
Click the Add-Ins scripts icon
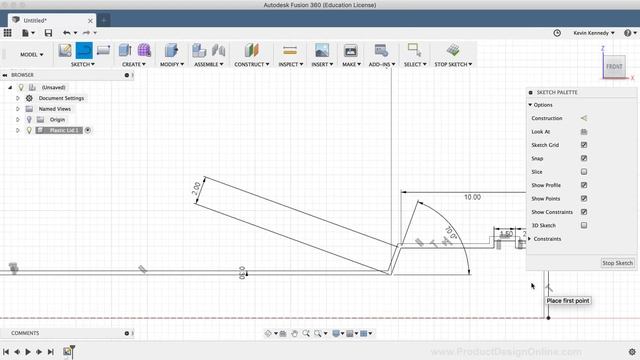[381, 50]
